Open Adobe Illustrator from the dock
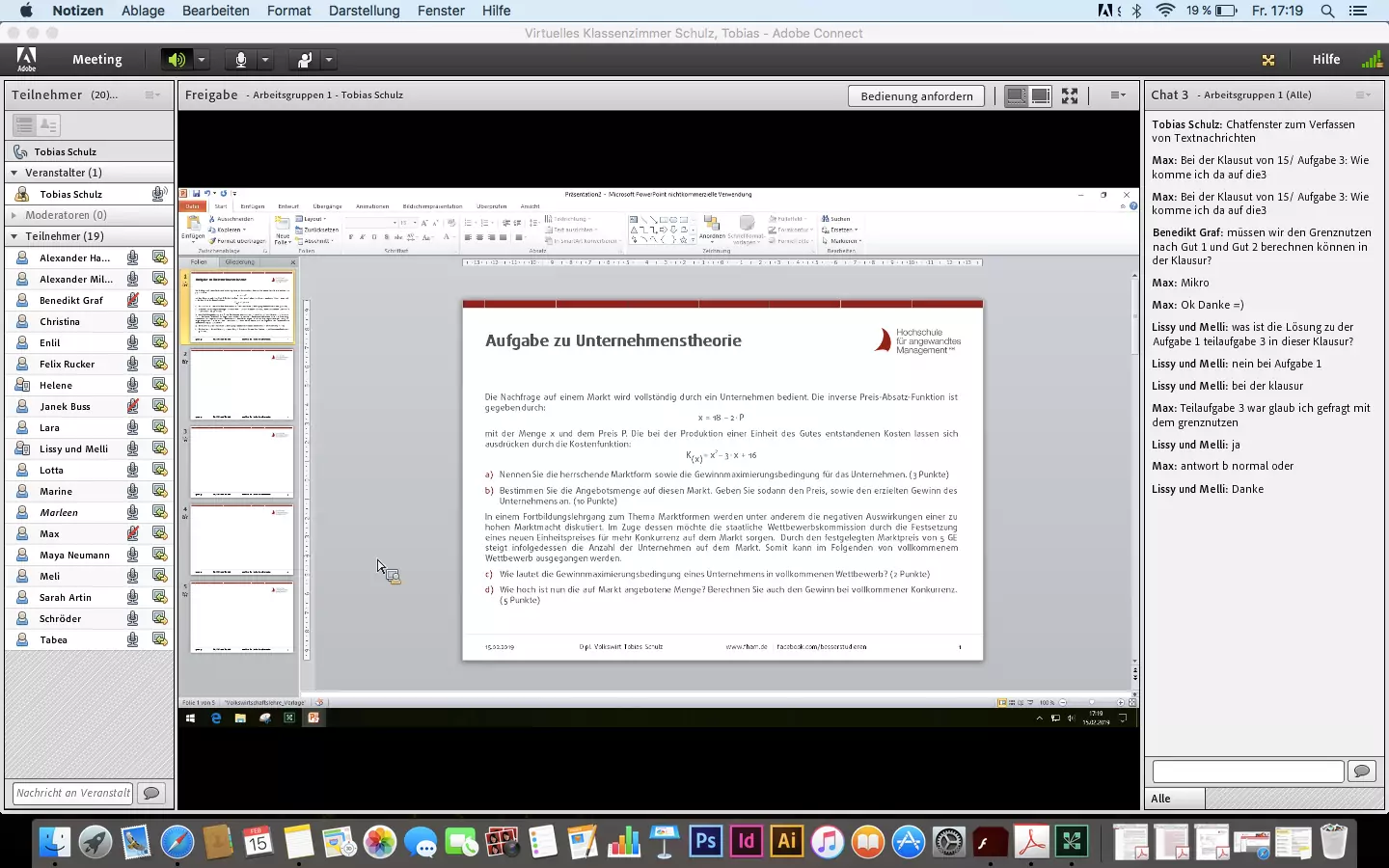This screenshot has width=1389, height=868. point(786,842)
